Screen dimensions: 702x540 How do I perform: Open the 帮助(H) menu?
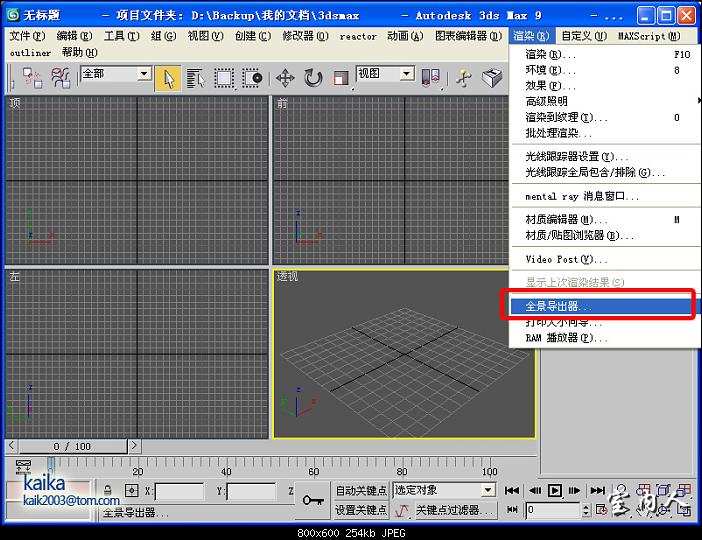click(79, 52)
